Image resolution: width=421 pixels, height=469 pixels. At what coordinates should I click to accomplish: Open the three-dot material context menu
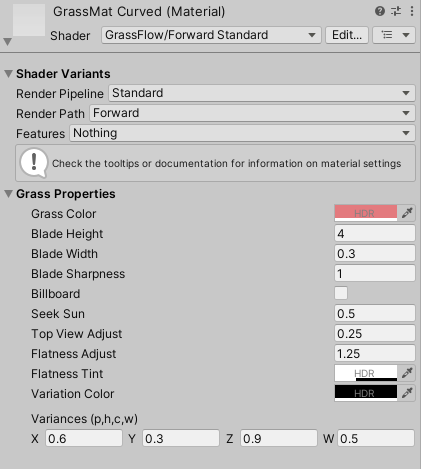pos(412,11)
